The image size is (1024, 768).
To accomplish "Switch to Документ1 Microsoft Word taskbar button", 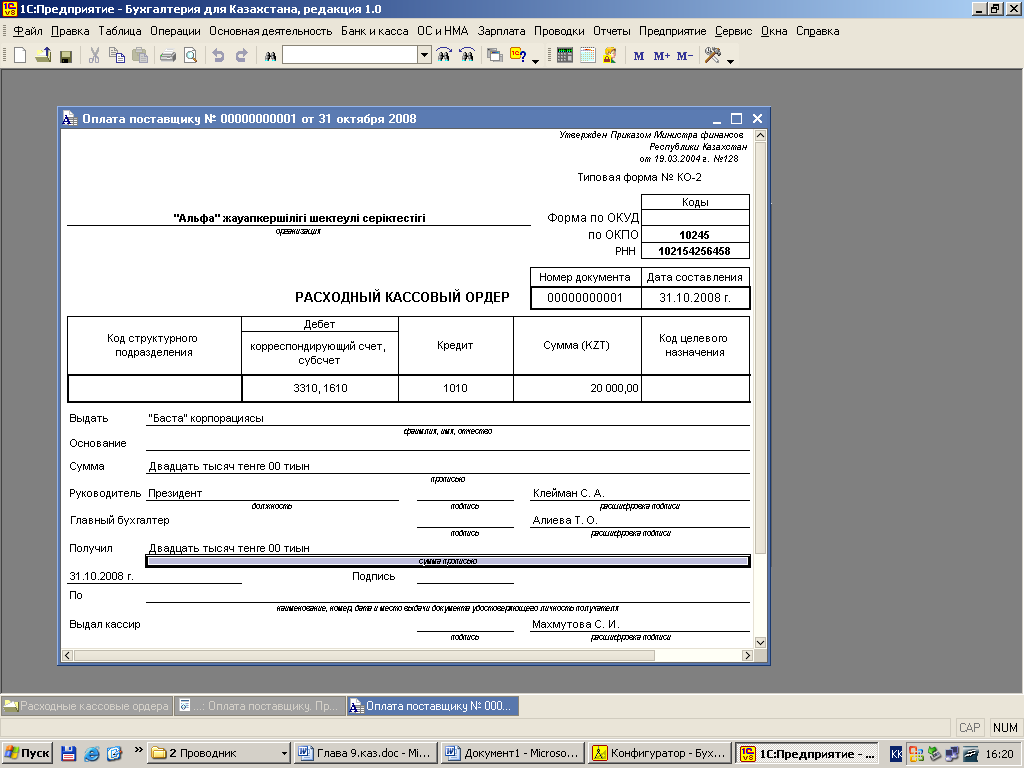I will pyautogui.click(x=512, y=753).
